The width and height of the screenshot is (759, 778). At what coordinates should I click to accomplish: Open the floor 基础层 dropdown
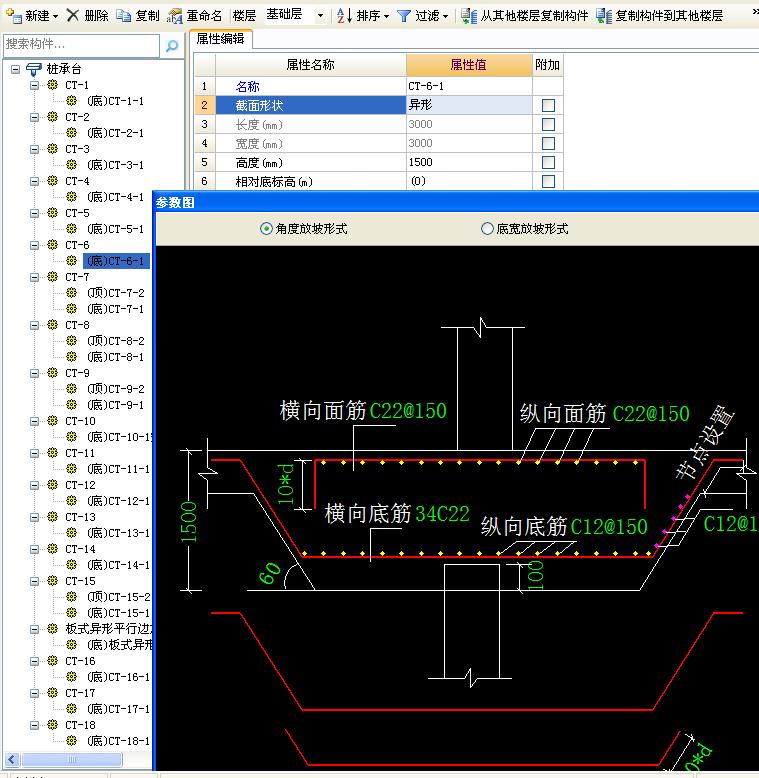pos(320,16)
